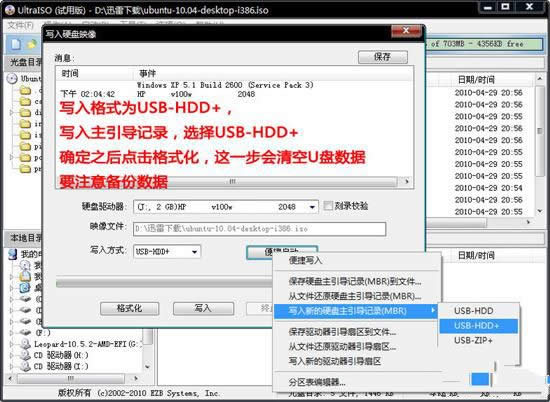Expand the write new MBR submenu arrow

[x=433, y=310]
